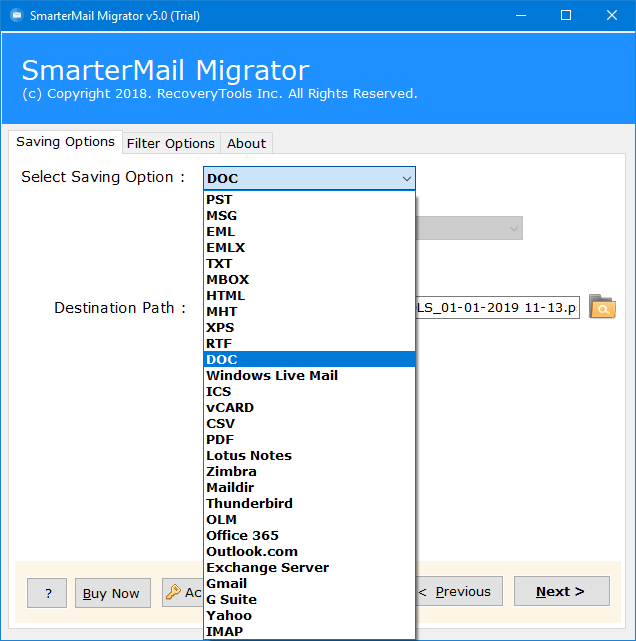Screen dimensions: 636x641
Task: Select EMLX format option
Action: point(309,247)
